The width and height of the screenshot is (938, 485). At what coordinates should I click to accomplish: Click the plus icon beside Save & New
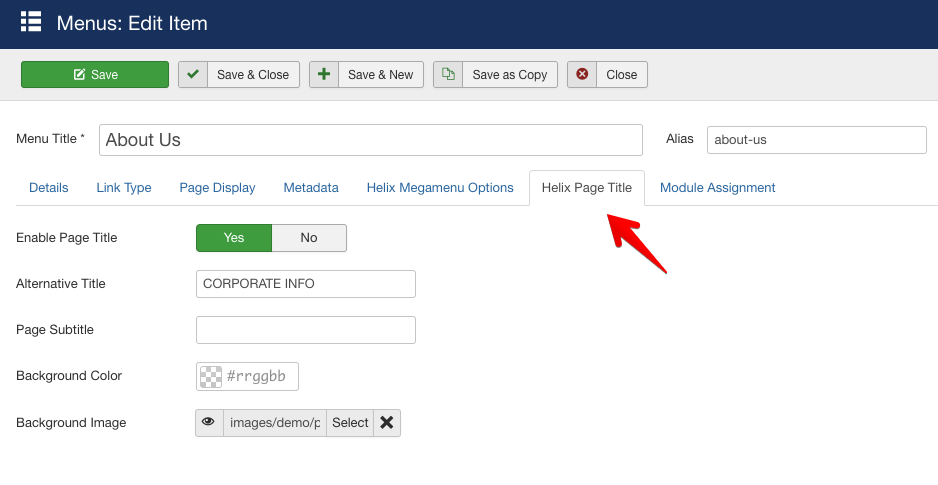tap(324, 75)
